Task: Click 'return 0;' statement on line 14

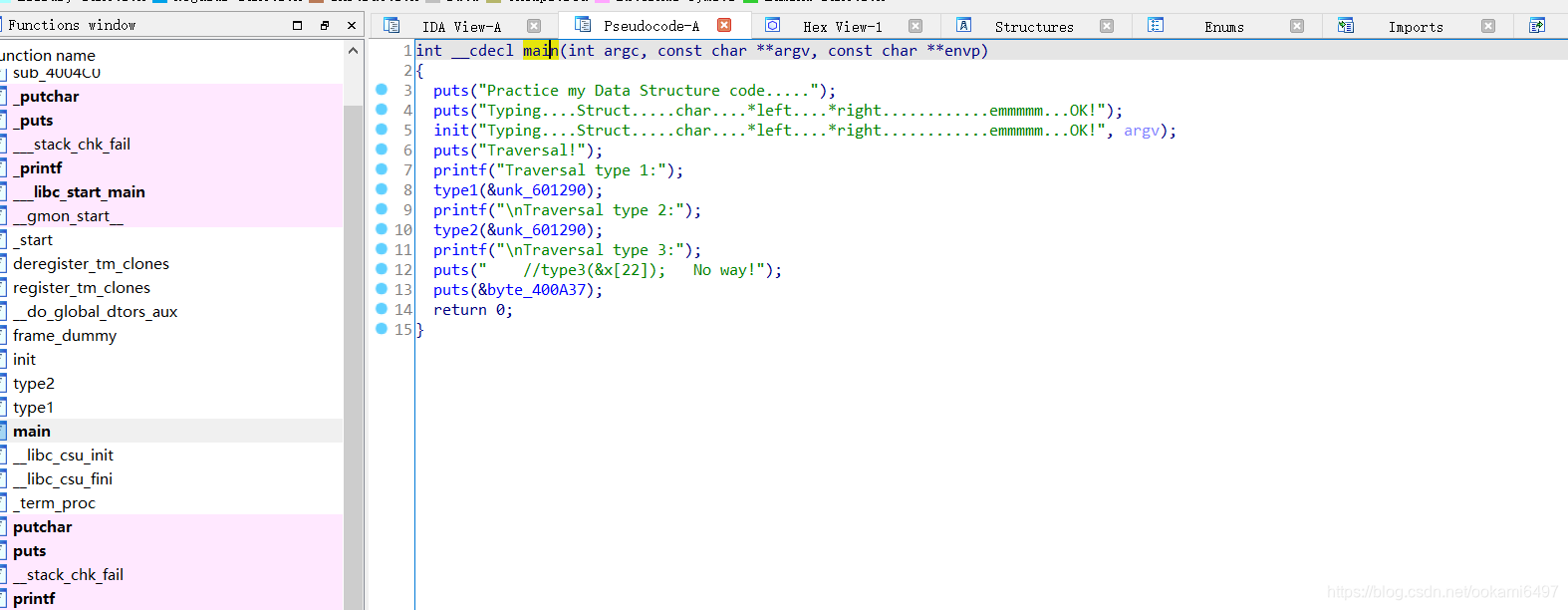Action: [473, 310]
